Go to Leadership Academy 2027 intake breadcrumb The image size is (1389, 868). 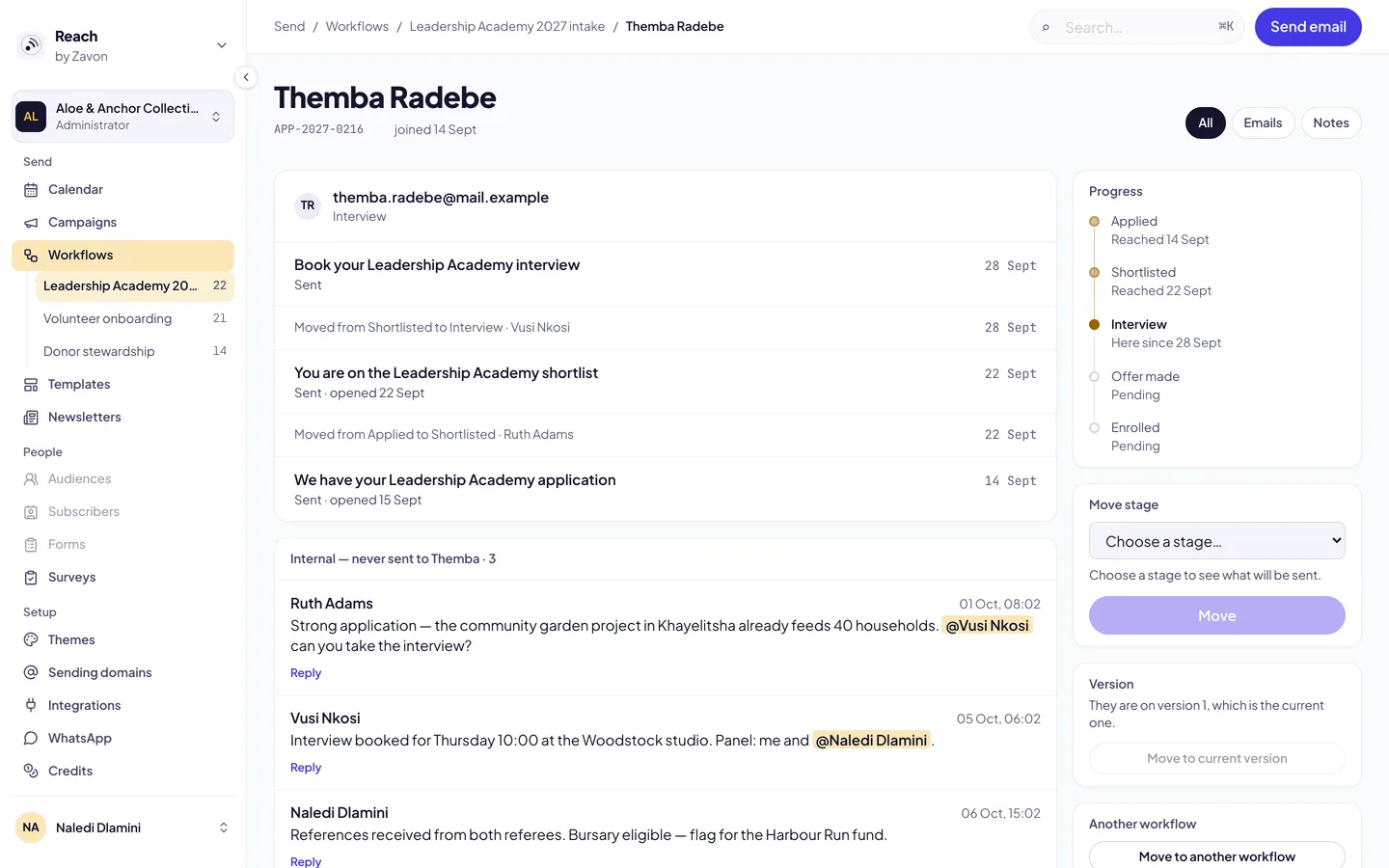pos(507,27)
